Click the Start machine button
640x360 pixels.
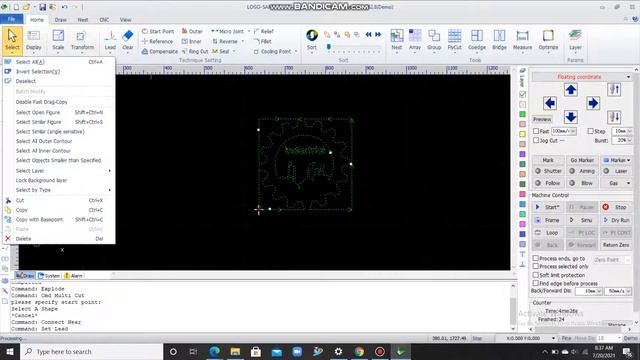[548, 207]
